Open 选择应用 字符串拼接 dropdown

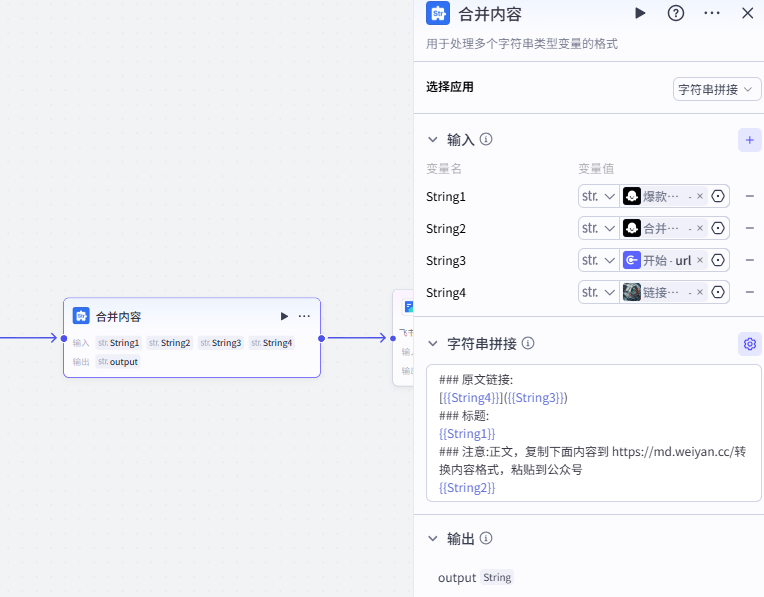[x=717, y=89]
